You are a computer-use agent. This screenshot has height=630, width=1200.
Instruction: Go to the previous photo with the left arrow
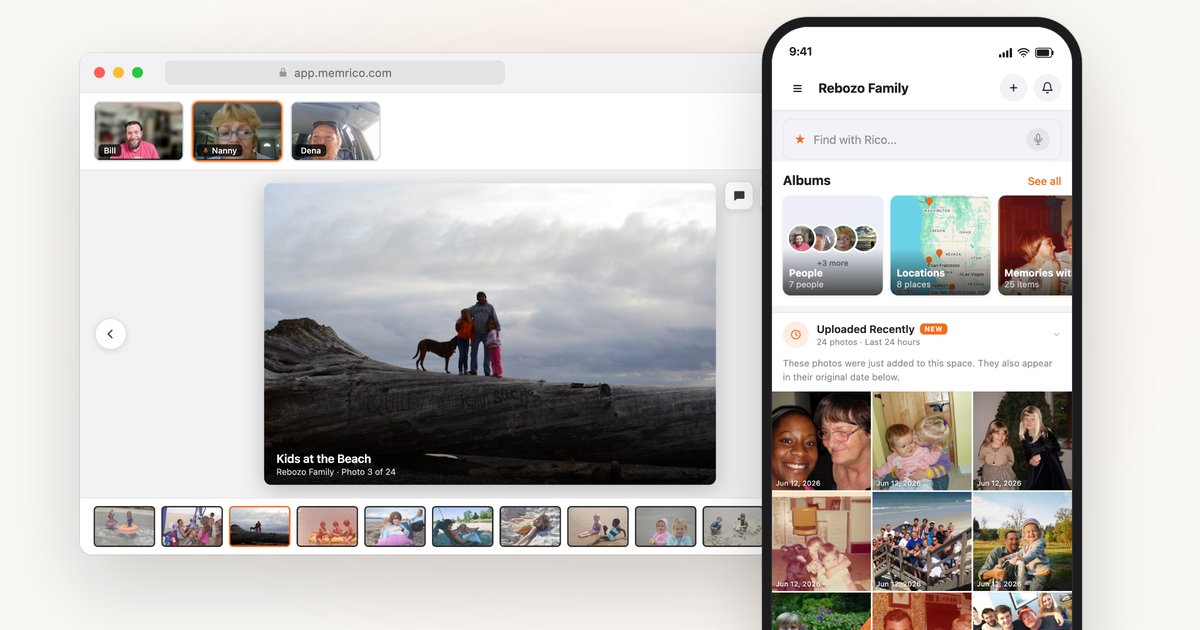[111, 334]
